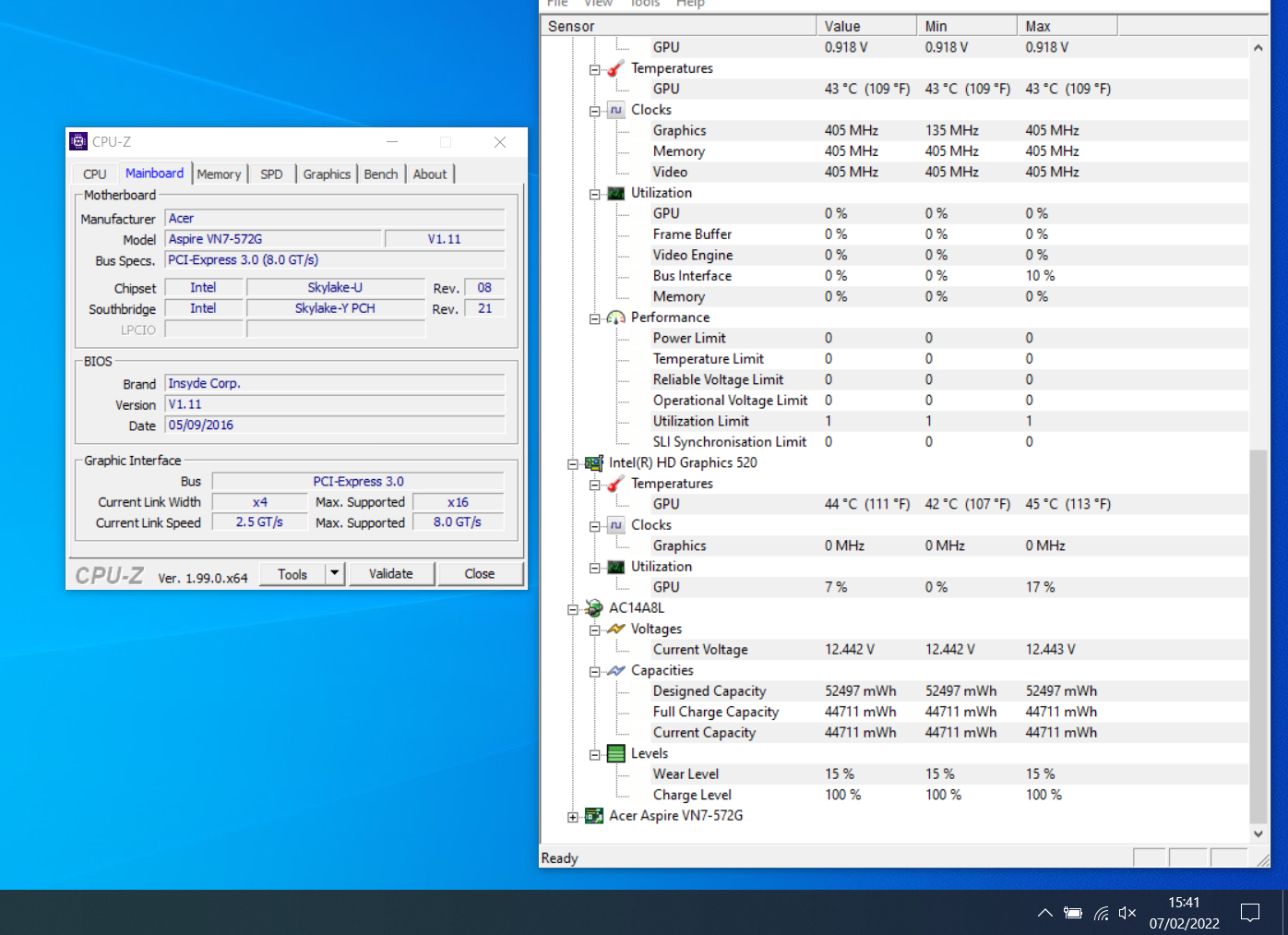Select the SLI Synchronisation Limit row

(x=895, y=442)
